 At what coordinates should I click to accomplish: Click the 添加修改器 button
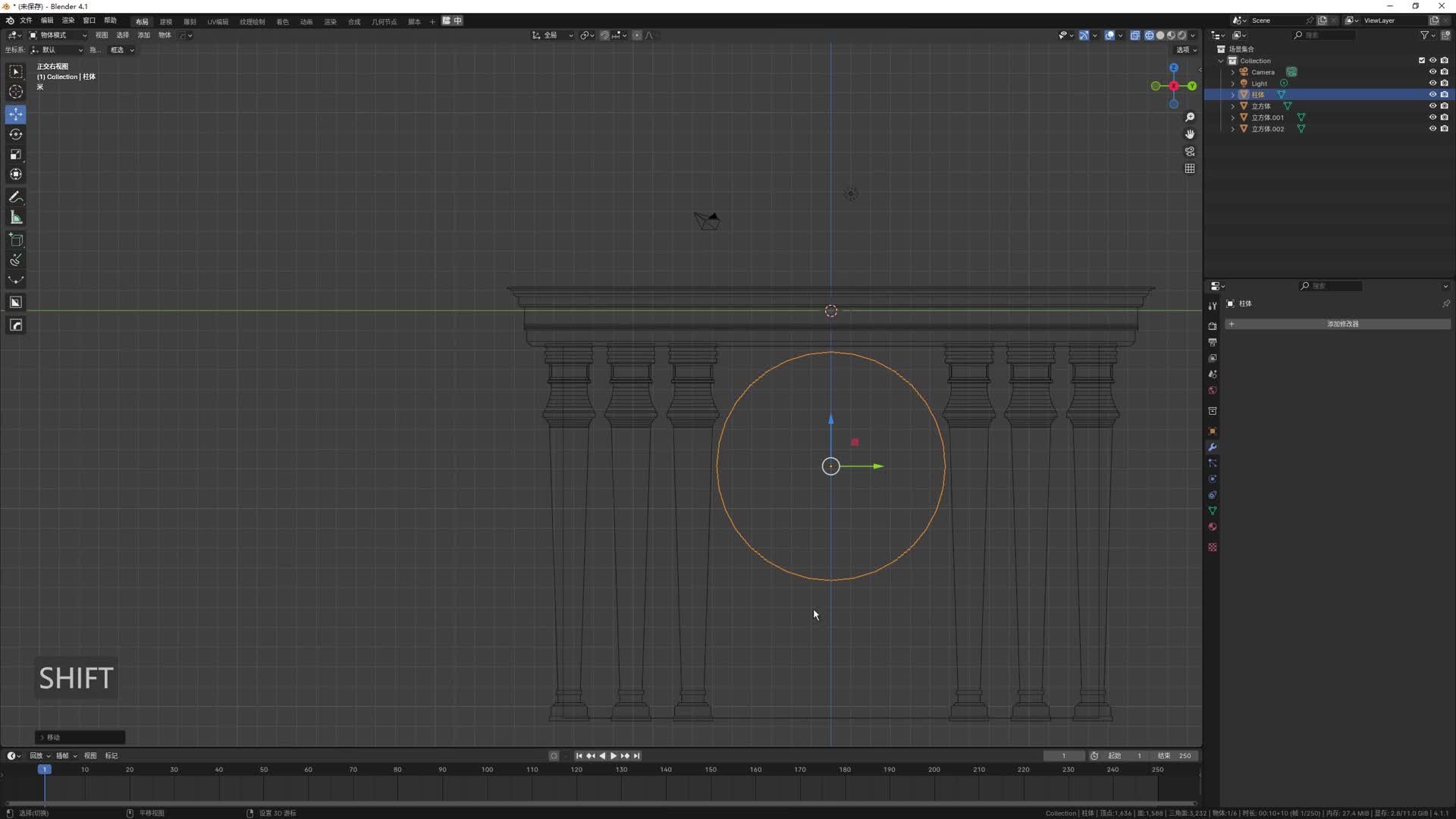[1342, 324]
